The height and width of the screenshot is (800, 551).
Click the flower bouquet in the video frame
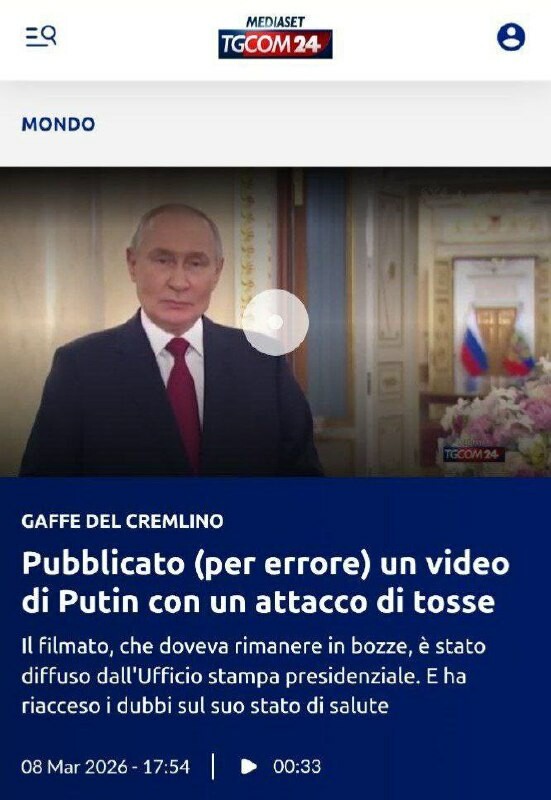497,417
